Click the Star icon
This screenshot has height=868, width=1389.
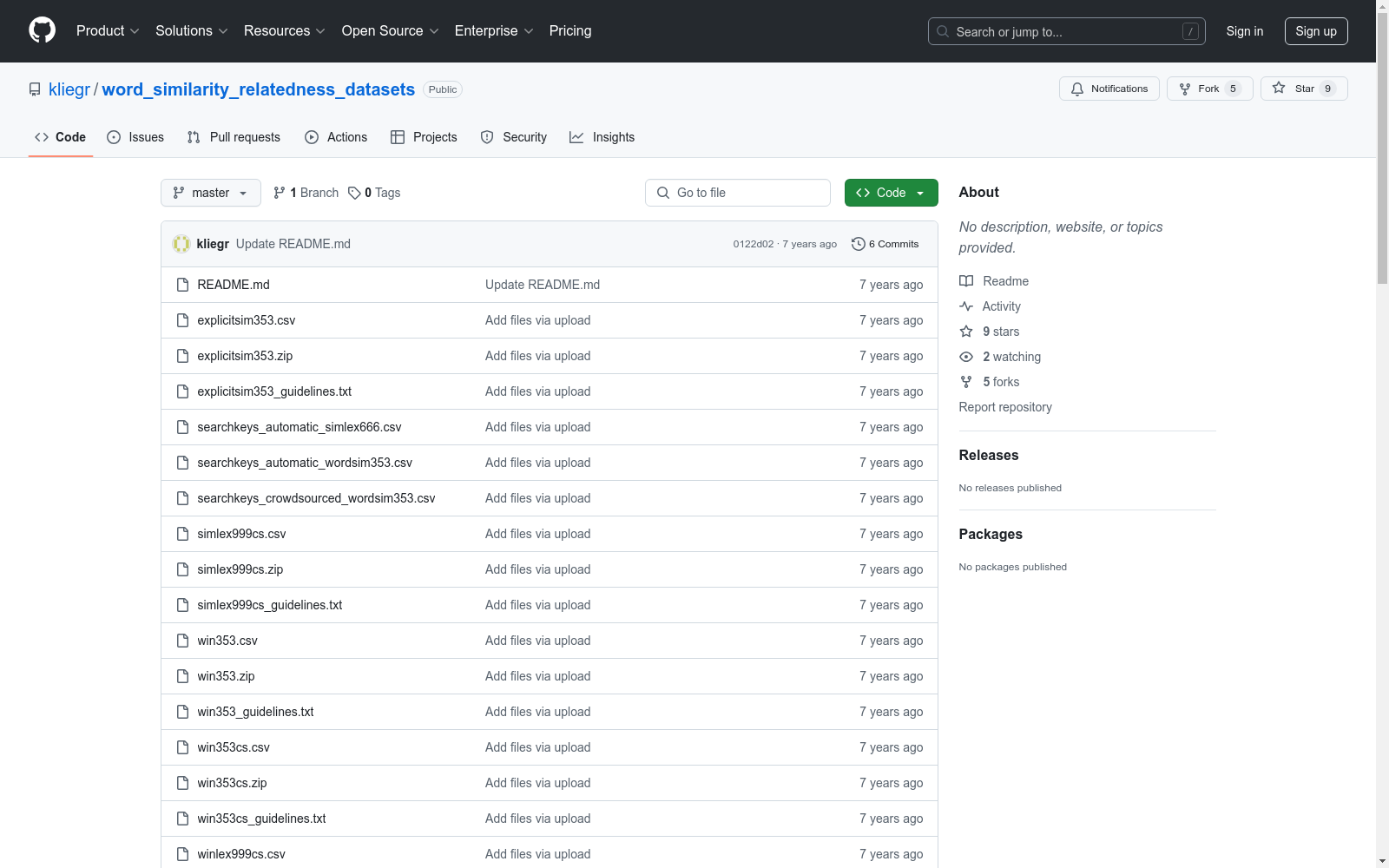1279,89
